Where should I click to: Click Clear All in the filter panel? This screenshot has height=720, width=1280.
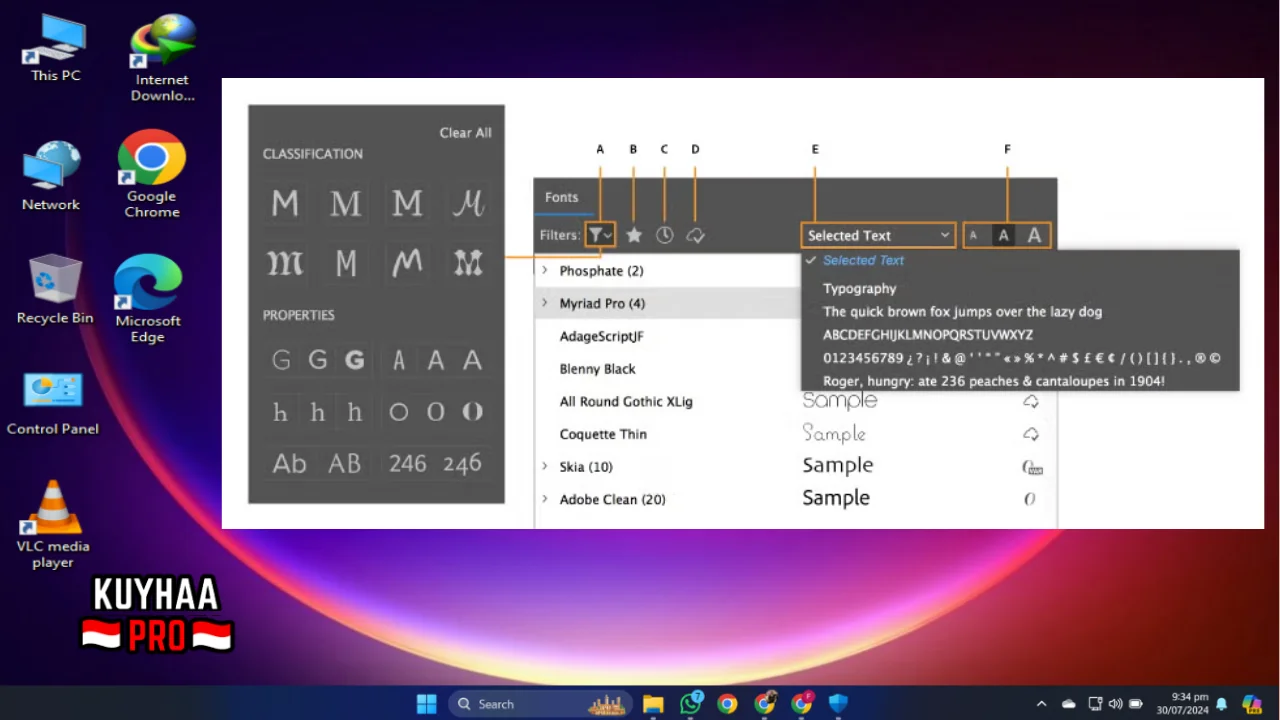[465, 133]
